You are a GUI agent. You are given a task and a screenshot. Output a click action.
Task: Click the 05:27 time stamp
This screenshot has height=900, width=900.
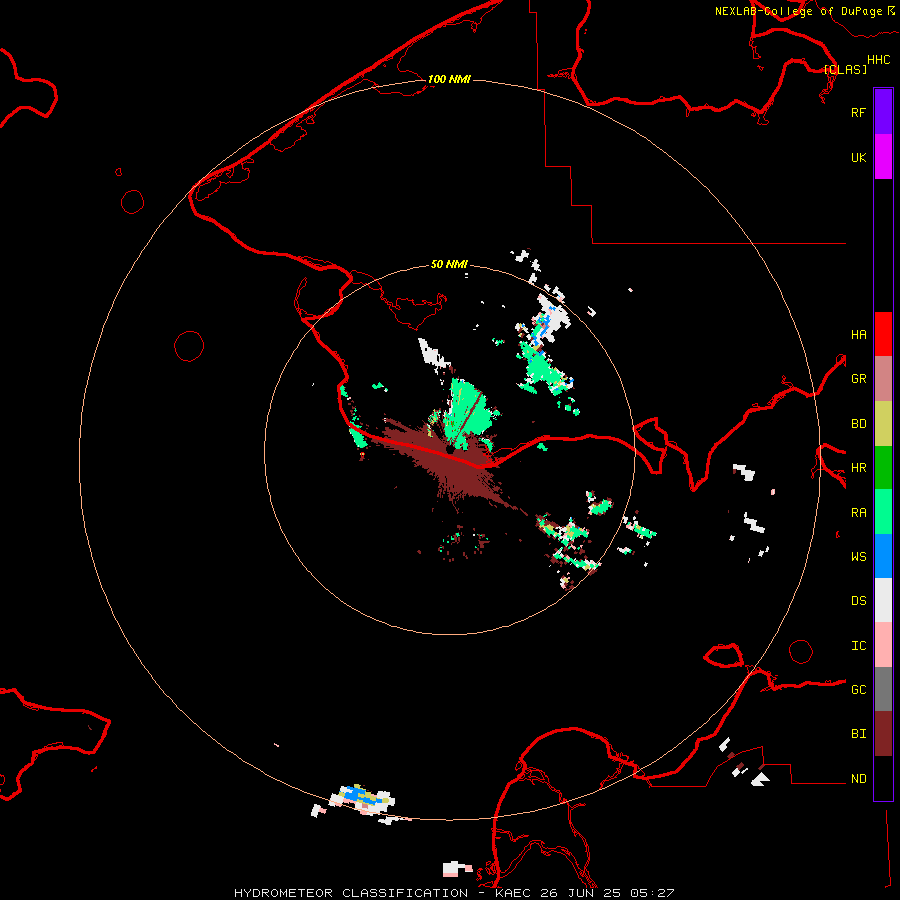click(x=651, y=893)
